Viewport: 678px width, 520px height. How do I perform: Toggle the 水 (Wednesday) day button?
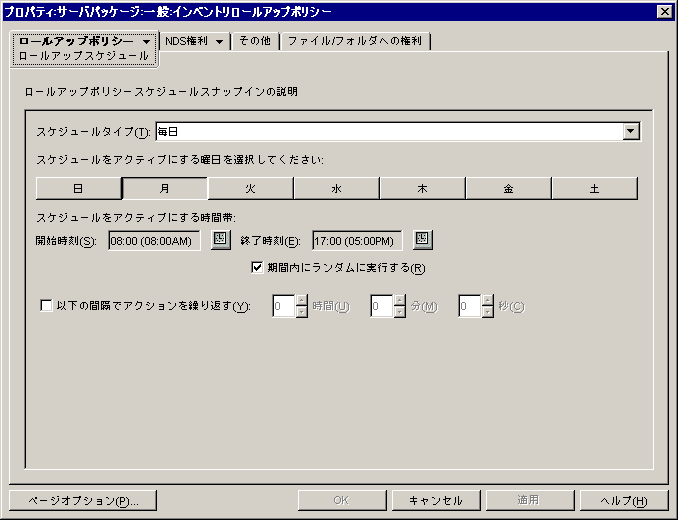(x=336, y=188)
